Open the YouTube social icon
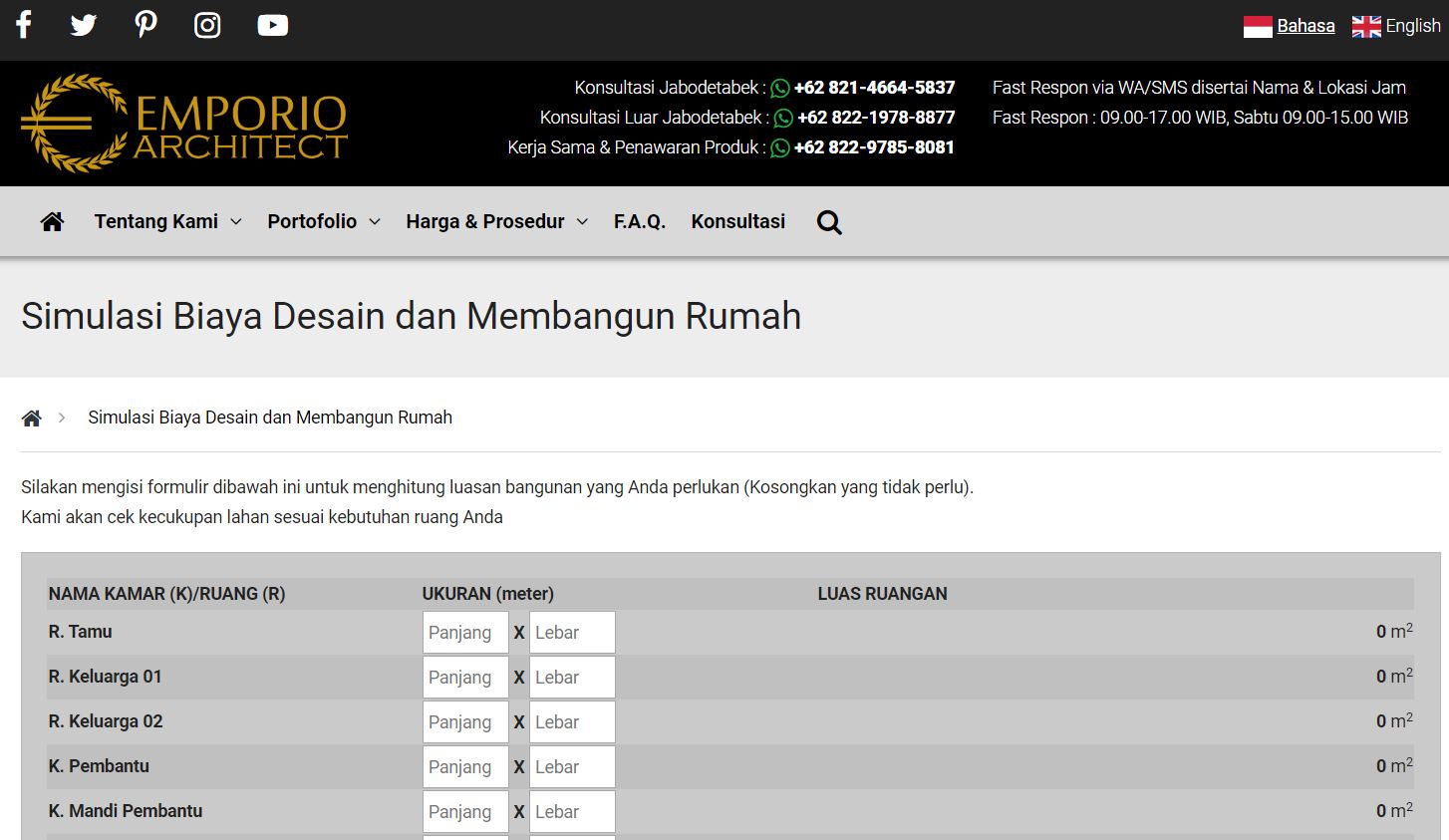The height and width of the screenshot is (840, 1449). [273, 25]
